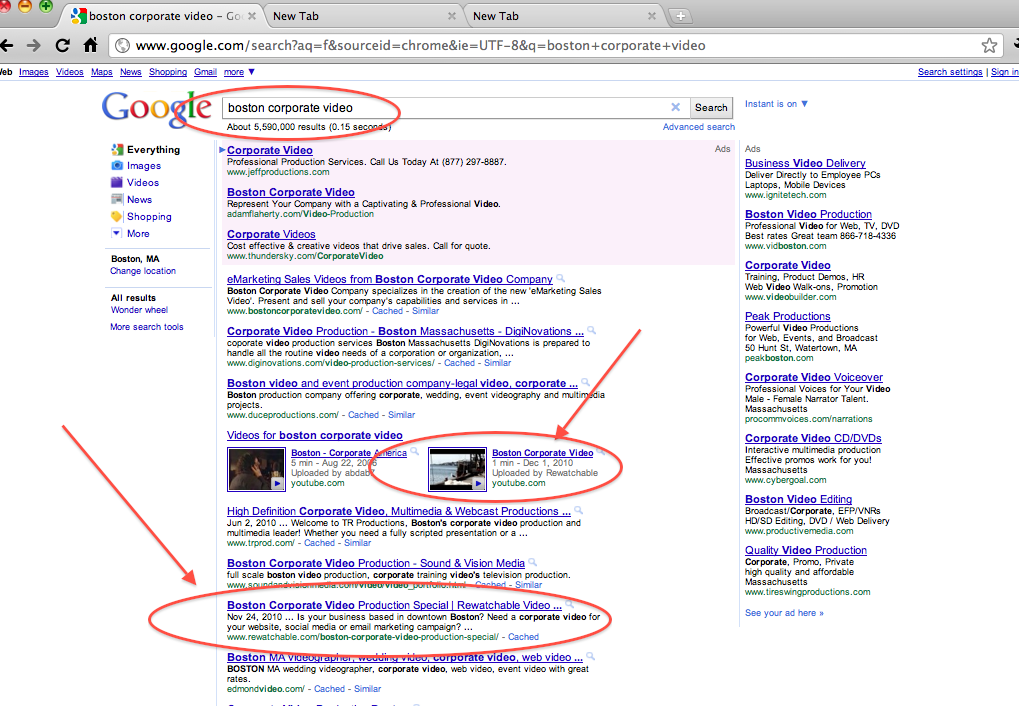The width and height of the screenshot is (1019, 706).
Task: Open the Quality Video Production ad
Action: click(x=806, y=550)
